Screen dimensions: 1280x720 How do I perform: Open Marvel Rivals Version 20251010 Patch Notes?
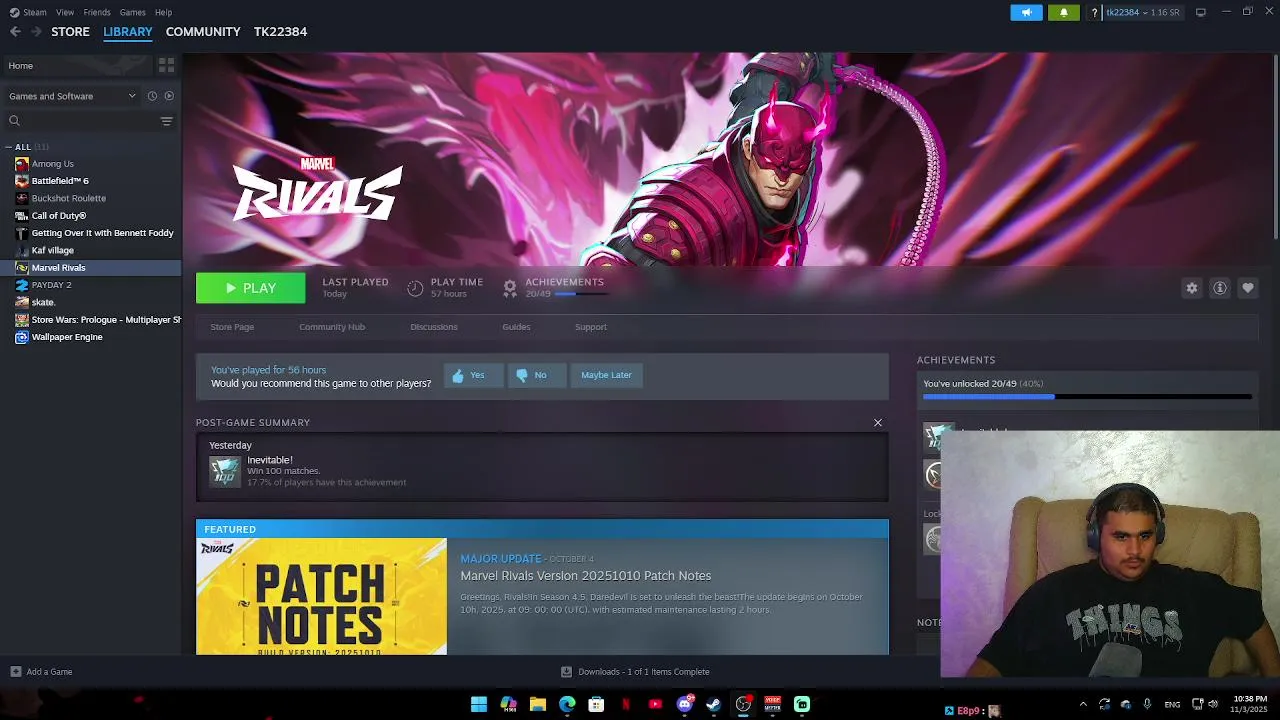[586, 576]
